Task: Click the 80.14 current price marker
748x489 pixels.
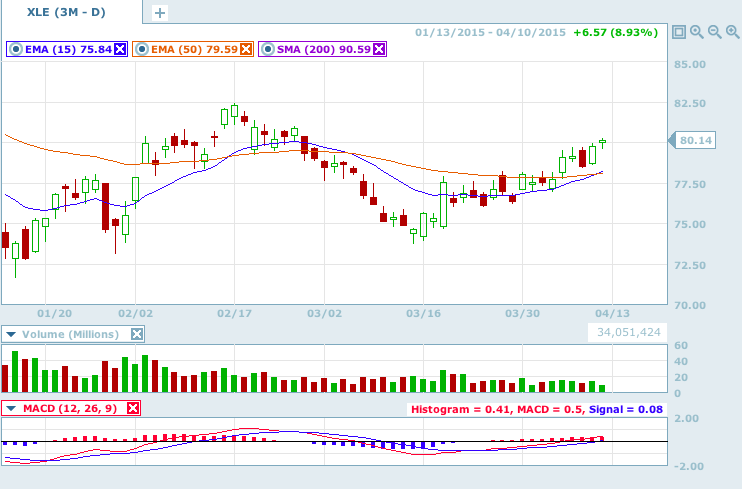Action: click(692, 140)
